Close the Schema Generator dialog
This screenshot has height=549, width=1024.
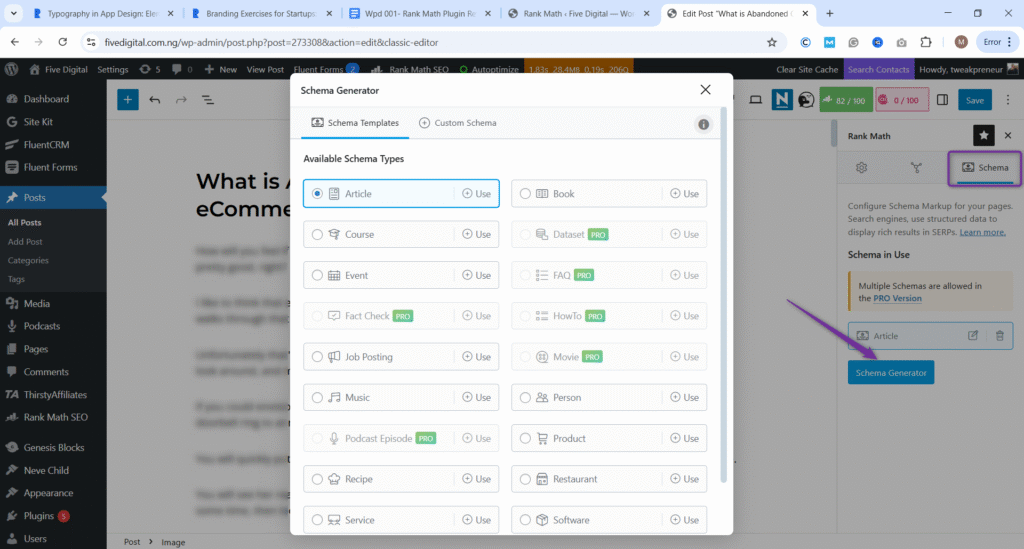(705, 89)
